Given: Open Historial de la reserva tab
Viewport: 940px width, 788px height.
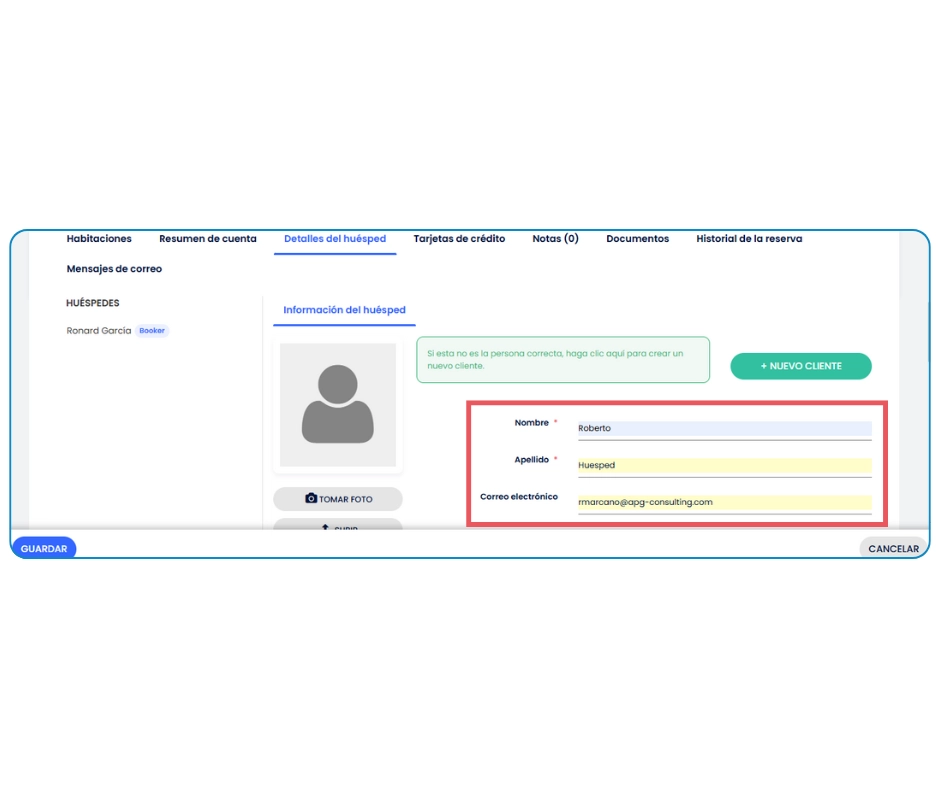Looking at the screenshot, I should point(749,239).
